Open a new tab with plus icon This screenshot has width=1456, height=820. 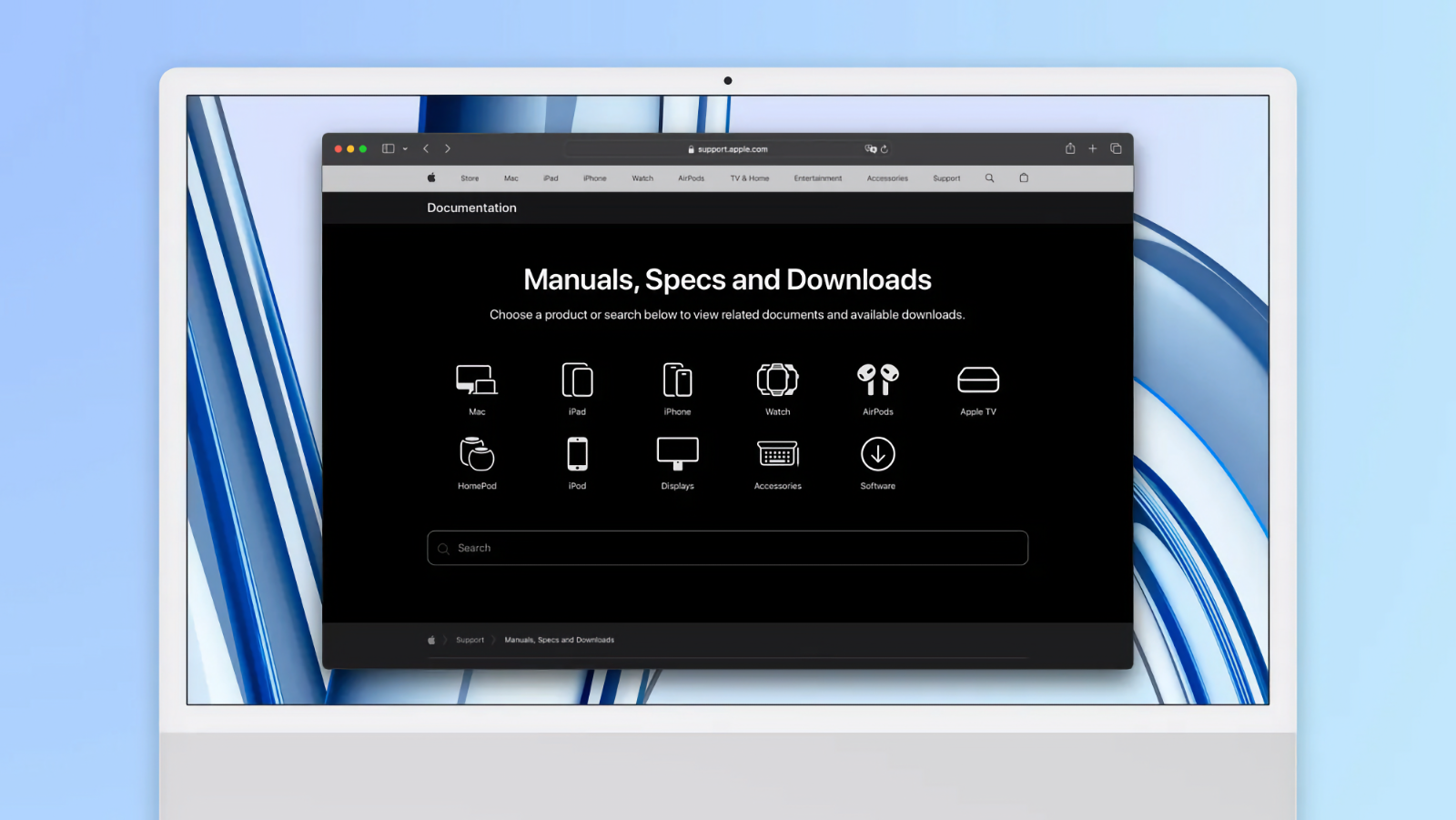tap(1093, 148)
